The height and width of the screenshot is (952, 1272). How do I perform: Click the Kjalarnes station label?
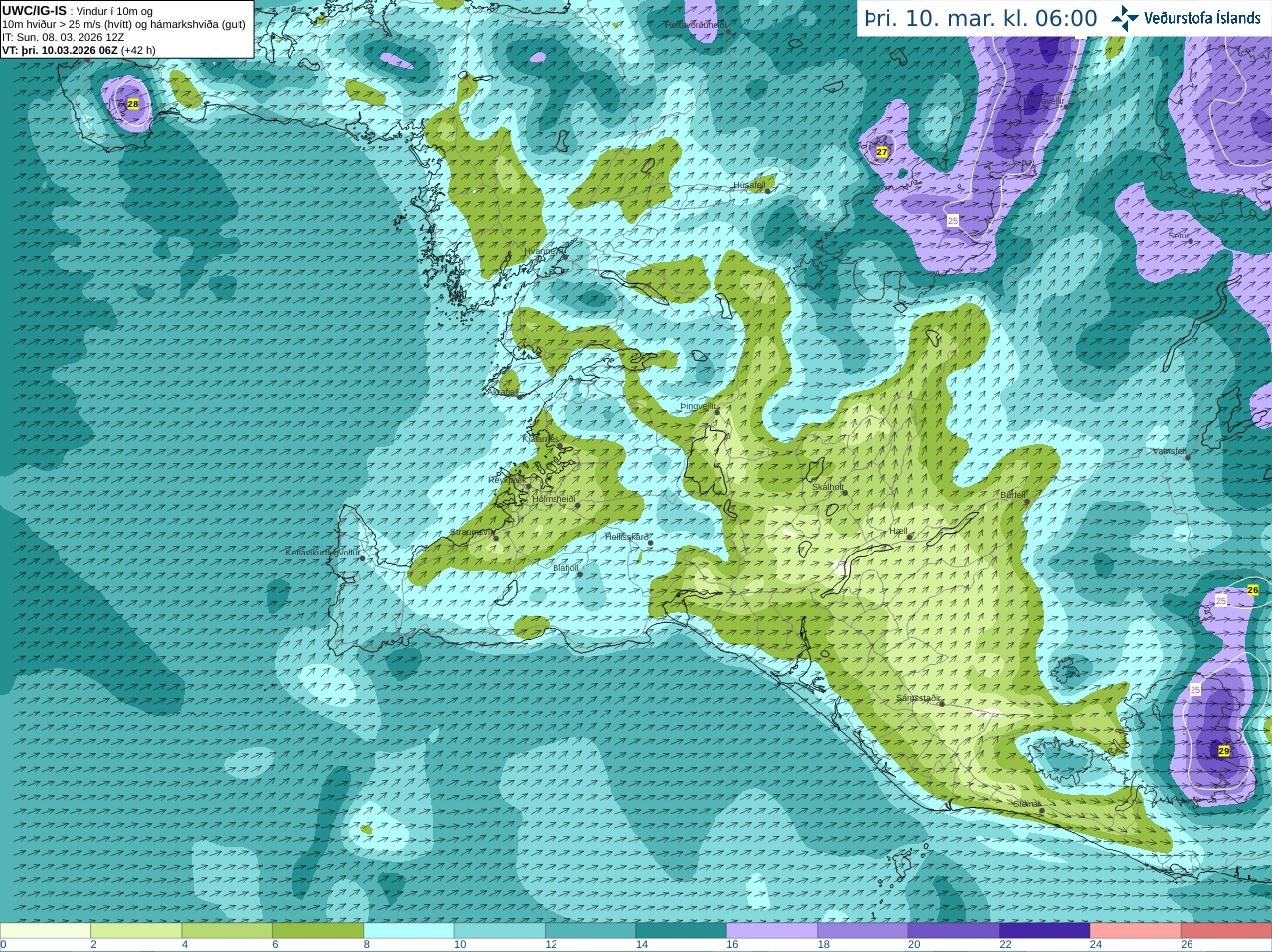[x=541, y=438]
